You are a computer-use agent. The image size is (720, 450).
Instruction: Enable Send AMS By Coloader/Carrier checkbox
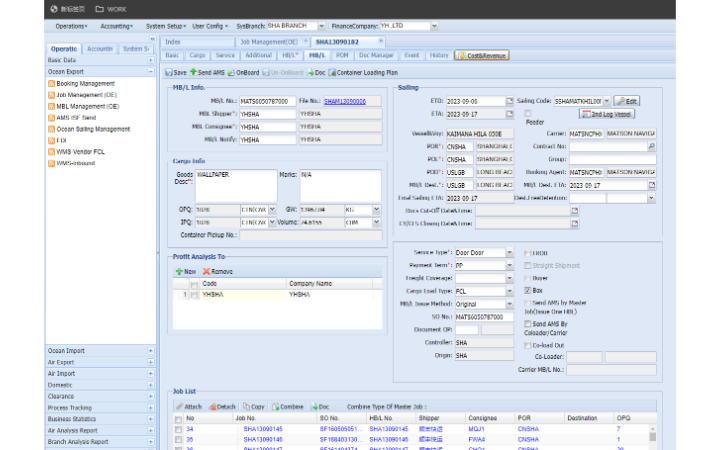click(528, 324)
